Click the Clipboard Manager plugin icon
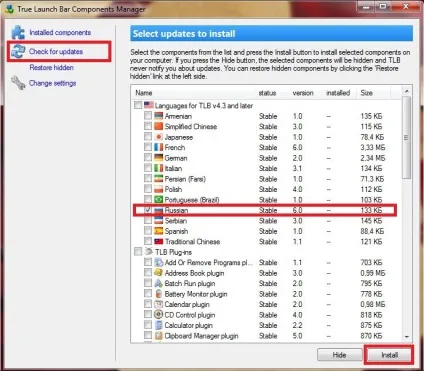The width and height of the screenshot is (424, 371). point(159,336)
